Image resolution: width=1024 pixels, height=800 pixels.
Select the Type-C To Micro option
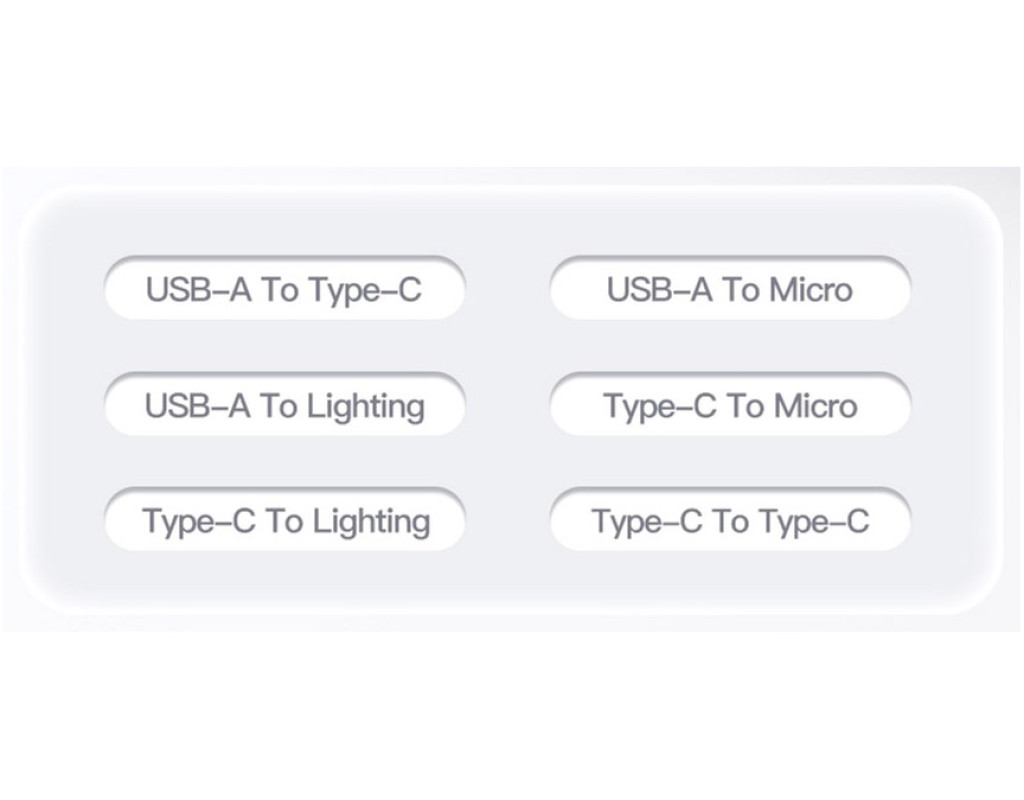(730, 406)
